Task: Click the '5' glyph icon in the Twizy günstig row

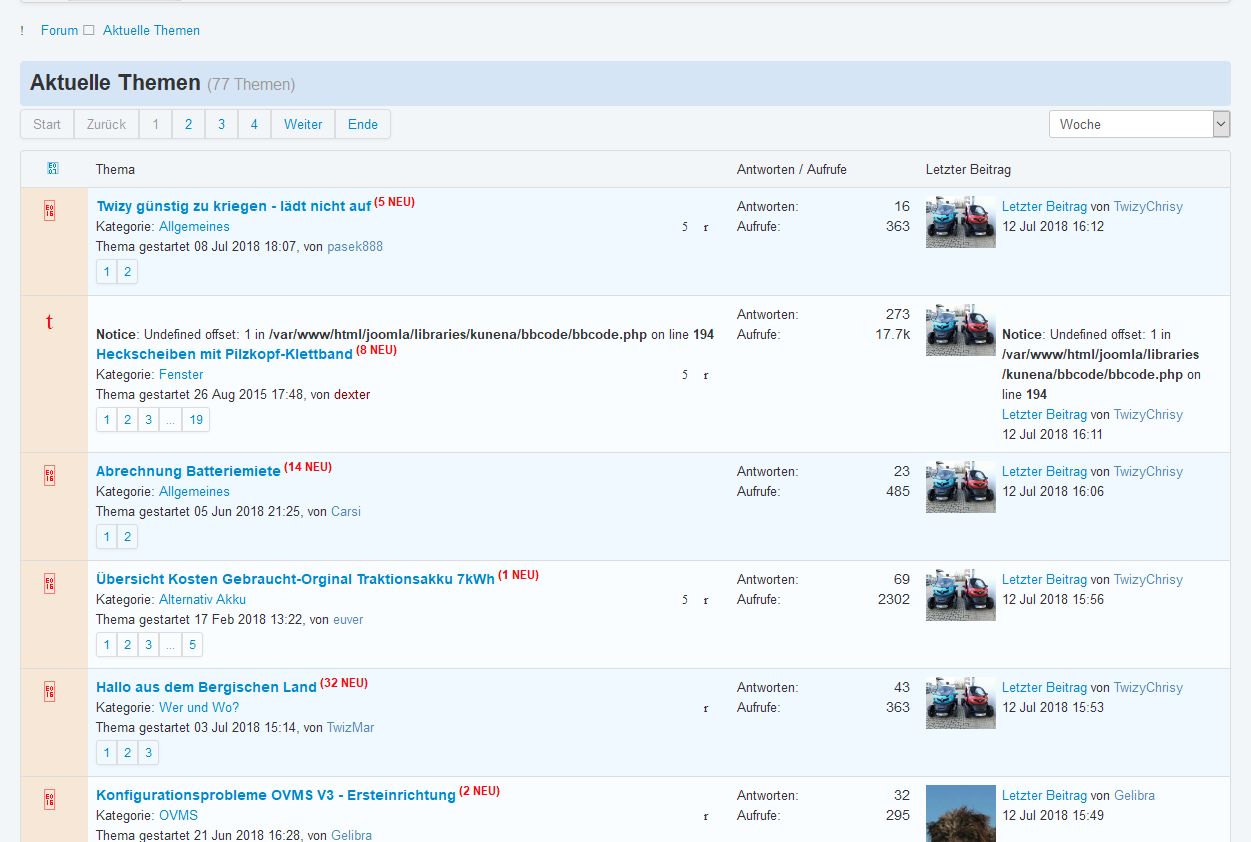Action: coord(685,227)
